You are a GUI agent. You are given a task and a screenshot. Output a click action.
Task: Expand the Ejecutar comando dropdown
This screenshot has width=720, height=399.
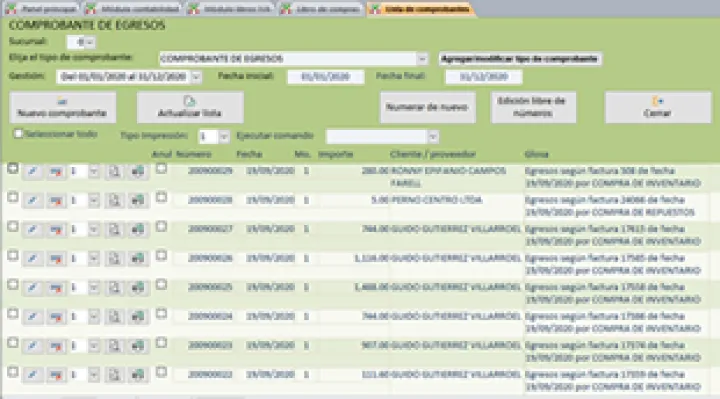pos(433,136)
